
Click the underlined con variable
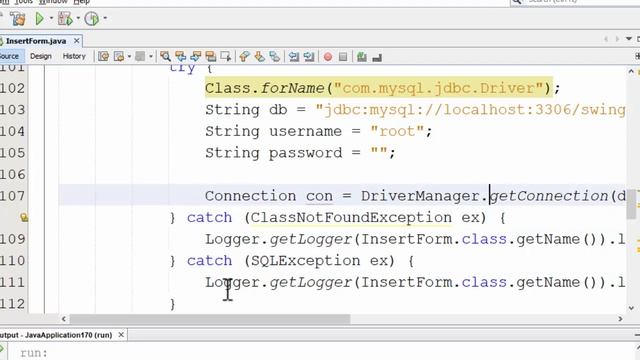click(x=319, y=196)
